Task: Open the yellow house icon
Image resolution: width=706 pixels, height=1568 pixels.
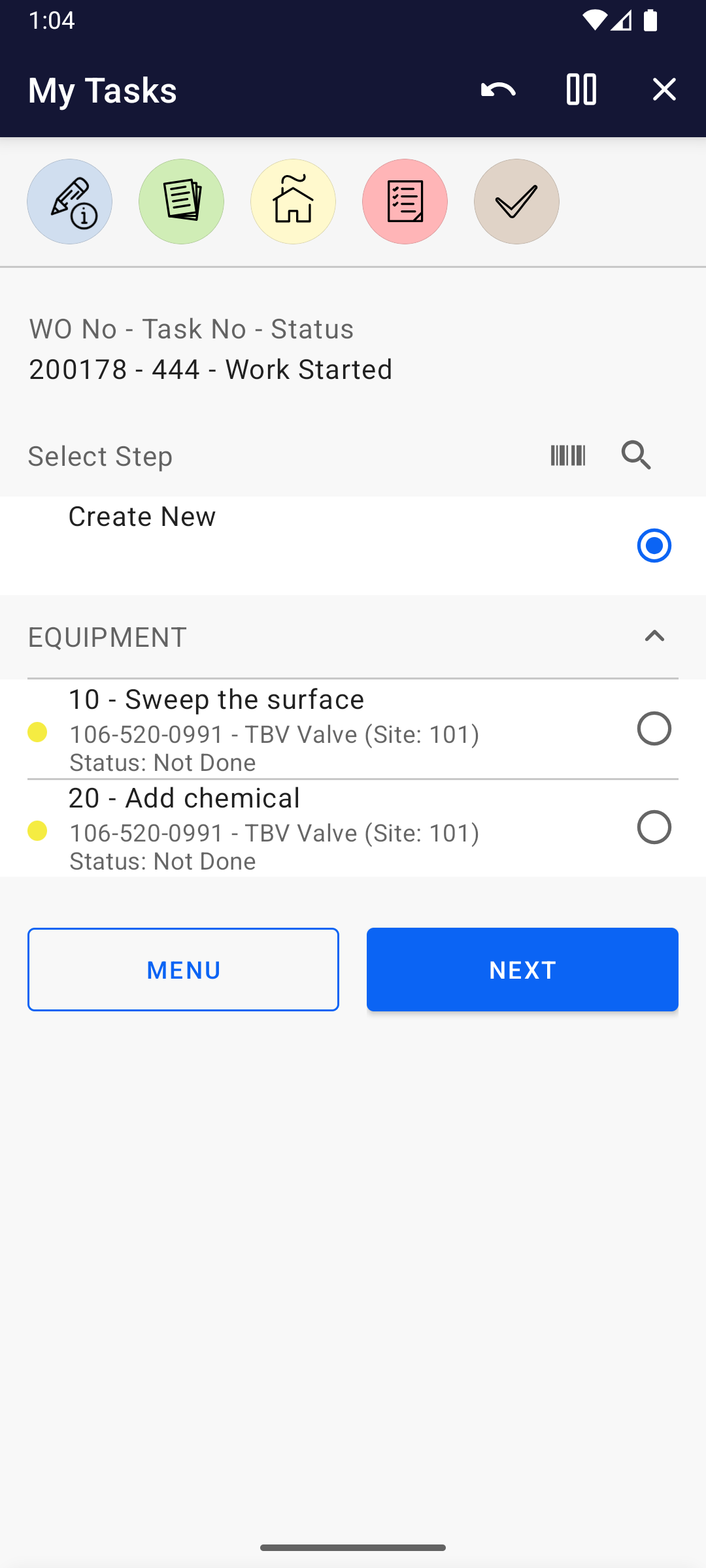Action: tap(293, 201)
